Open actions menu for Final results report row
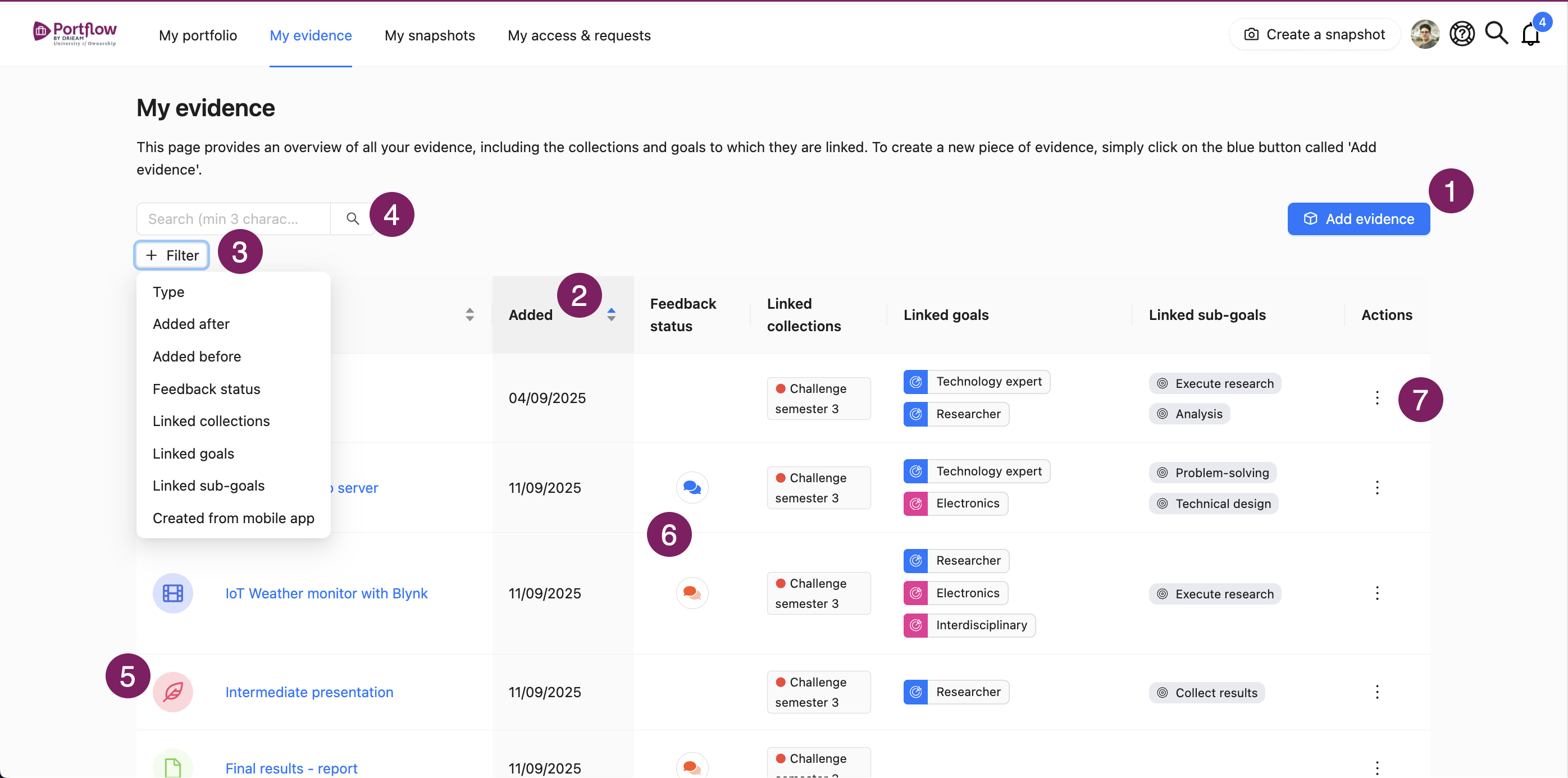This screenshot has height=778, width=1568. click(1377, 768)
